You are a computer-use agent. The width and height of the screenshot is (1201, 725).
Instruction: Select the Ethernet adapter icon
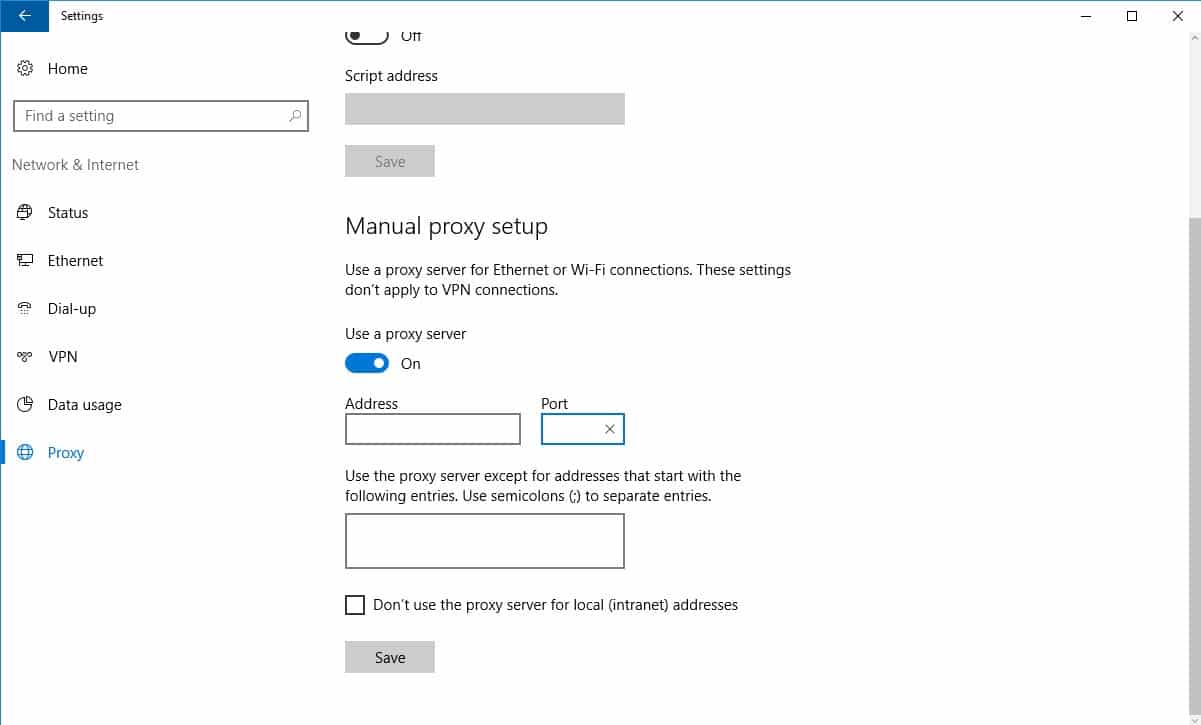tap(24, 260)
